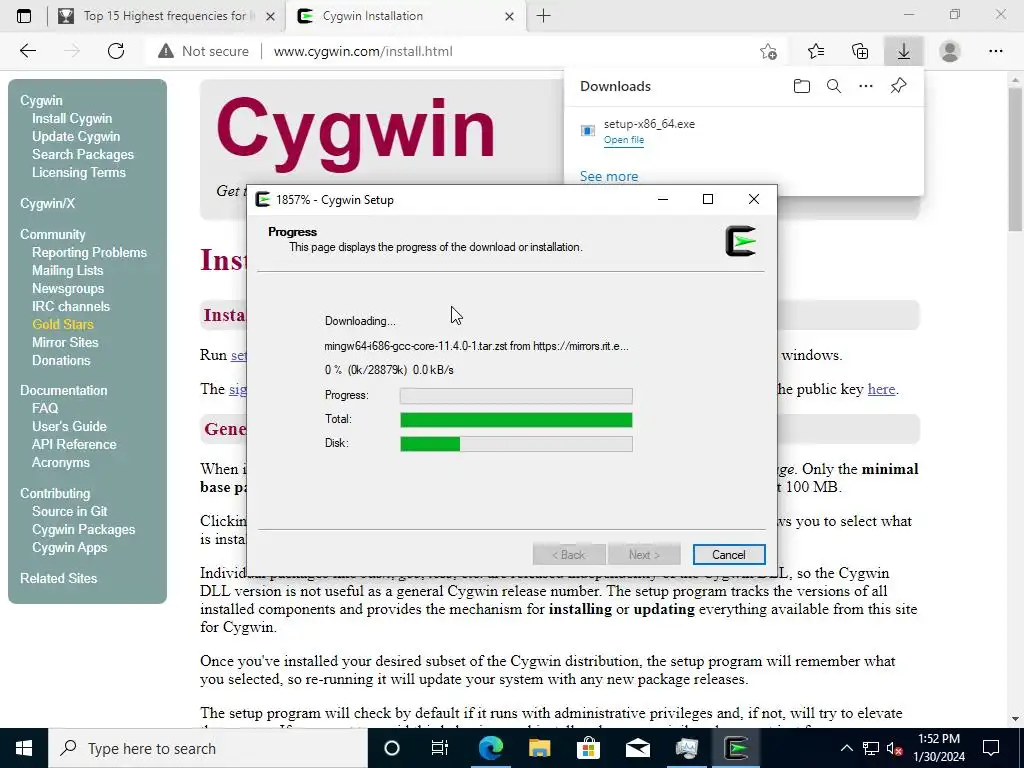Click See more in Downloads panel
The height and width of the screenshot is (768, 1024).
point(609,176)
